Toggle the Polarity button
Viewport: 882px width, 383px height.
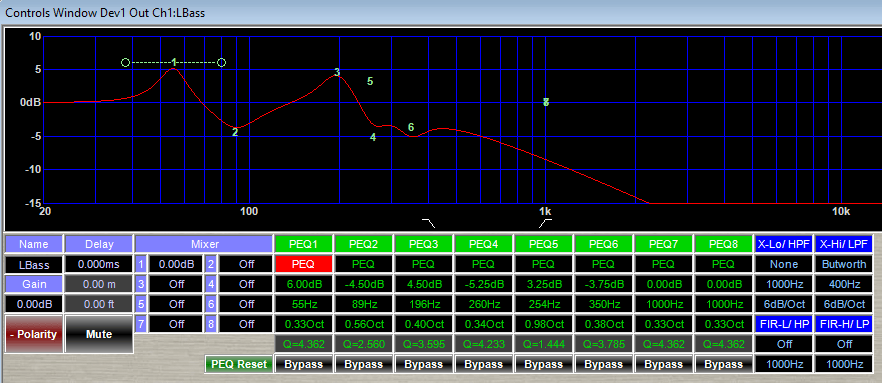[33, 334]
